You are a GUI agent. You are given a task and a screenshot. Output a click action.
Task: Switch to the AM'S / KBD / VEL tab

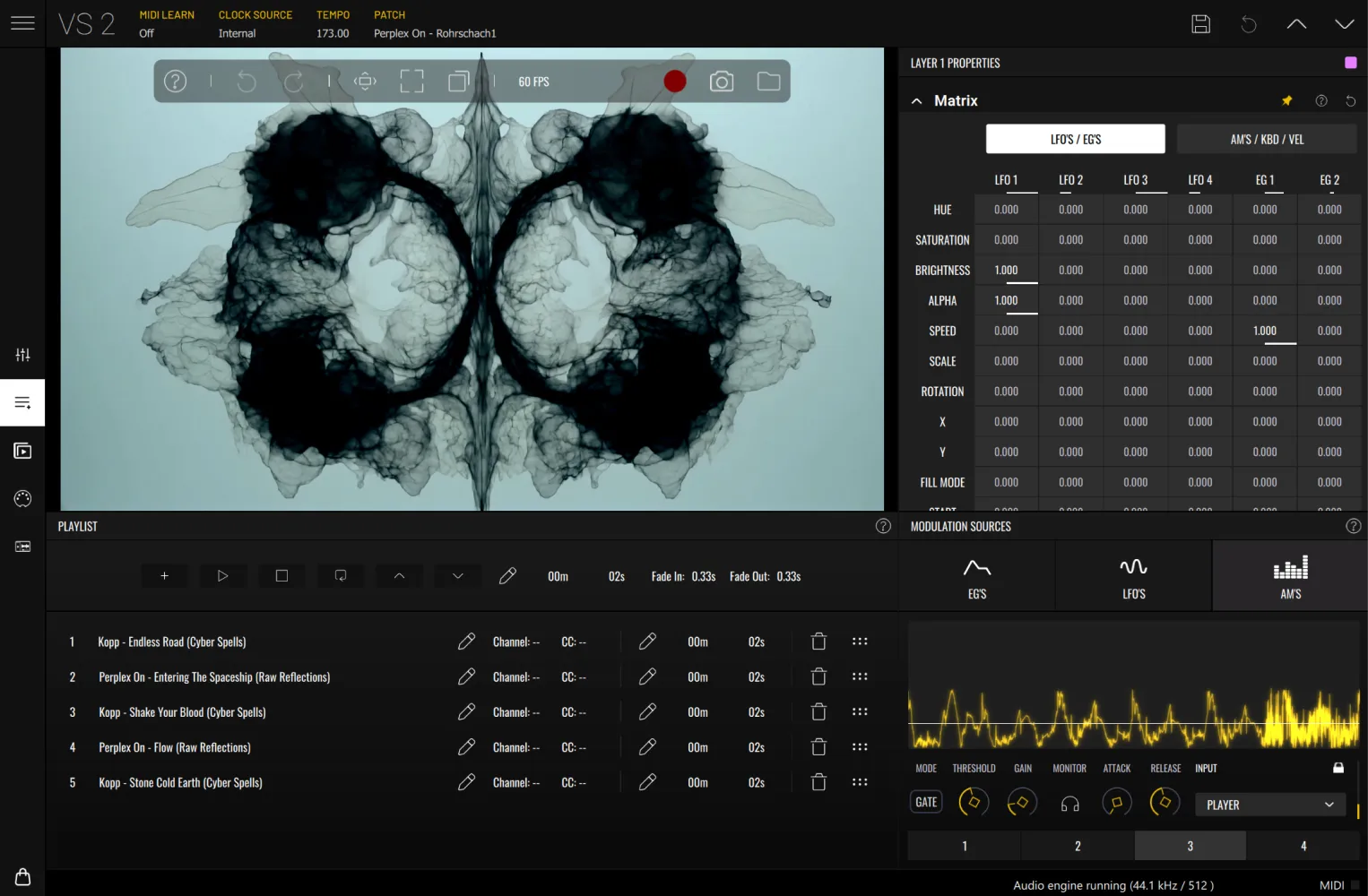[x=1267, y=139]
